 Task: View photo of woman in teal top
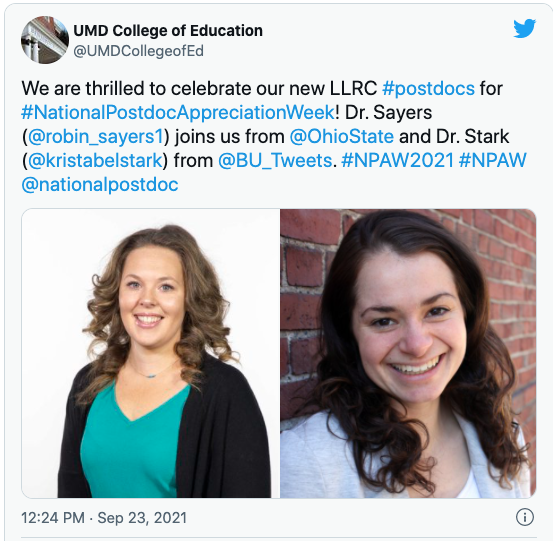pyautogui.click(x=151, y=353)
